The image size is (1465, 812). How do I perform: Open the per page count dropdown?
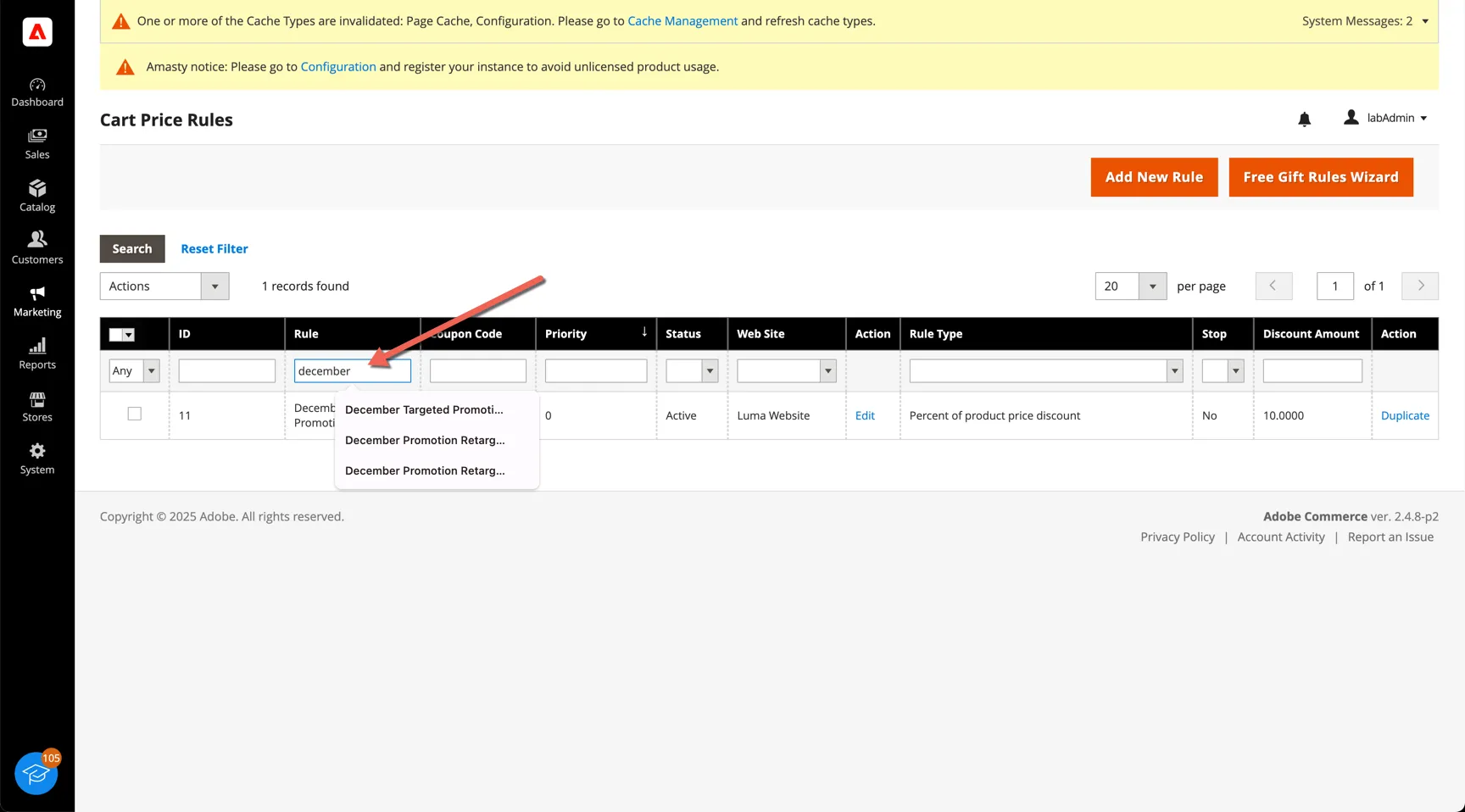coord(1131,286)
